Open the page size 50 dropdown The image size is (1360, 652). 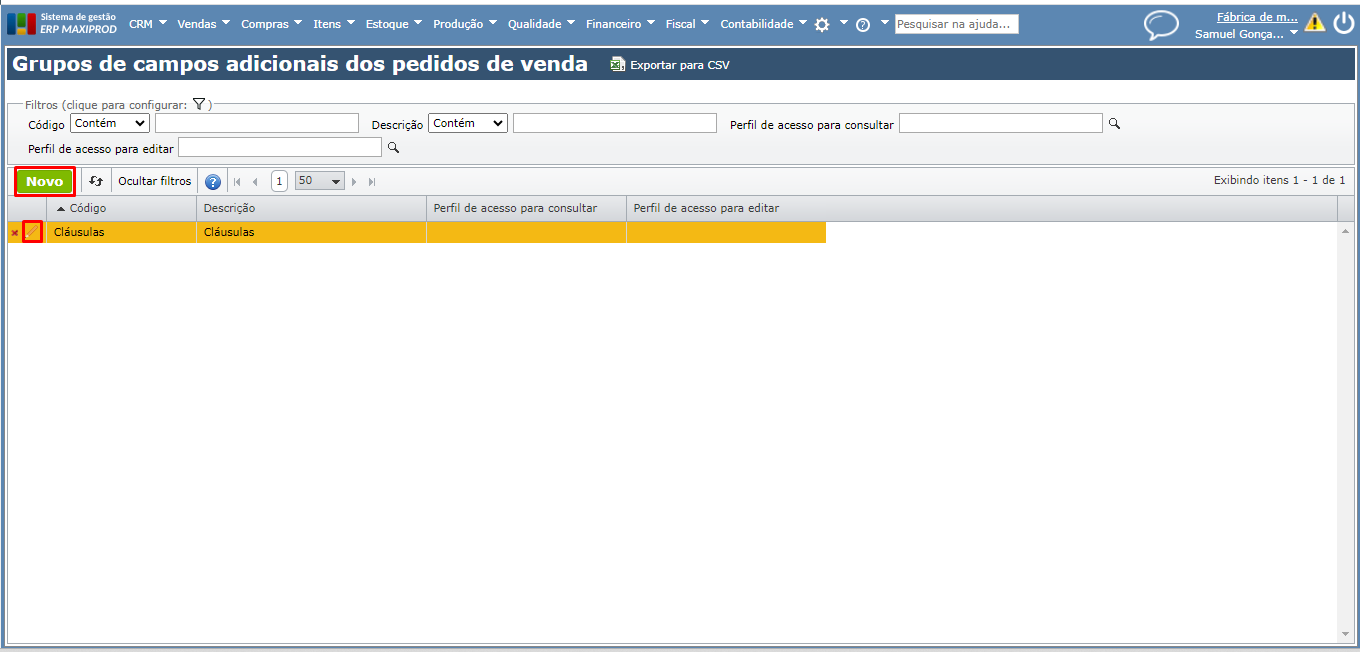[319, 181]
